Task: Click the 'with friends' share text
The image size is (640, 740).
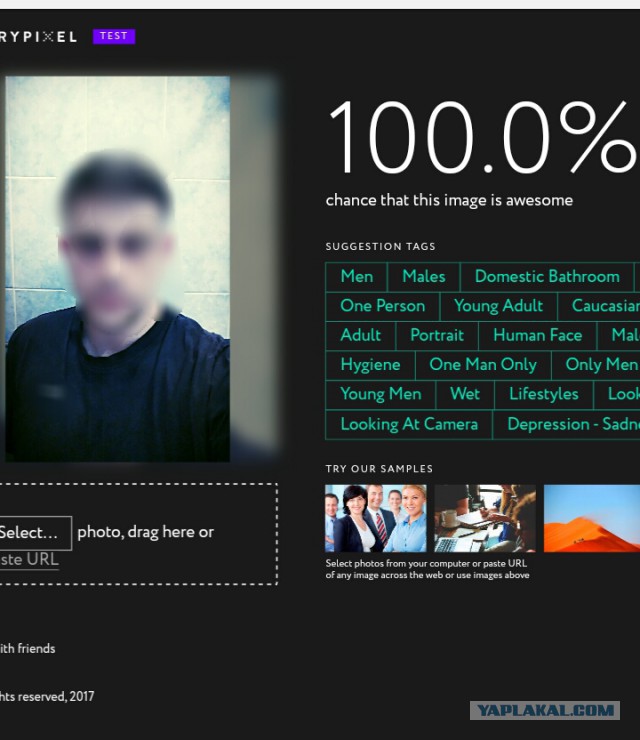Action: pyautogui.click(x=27, y=649)
